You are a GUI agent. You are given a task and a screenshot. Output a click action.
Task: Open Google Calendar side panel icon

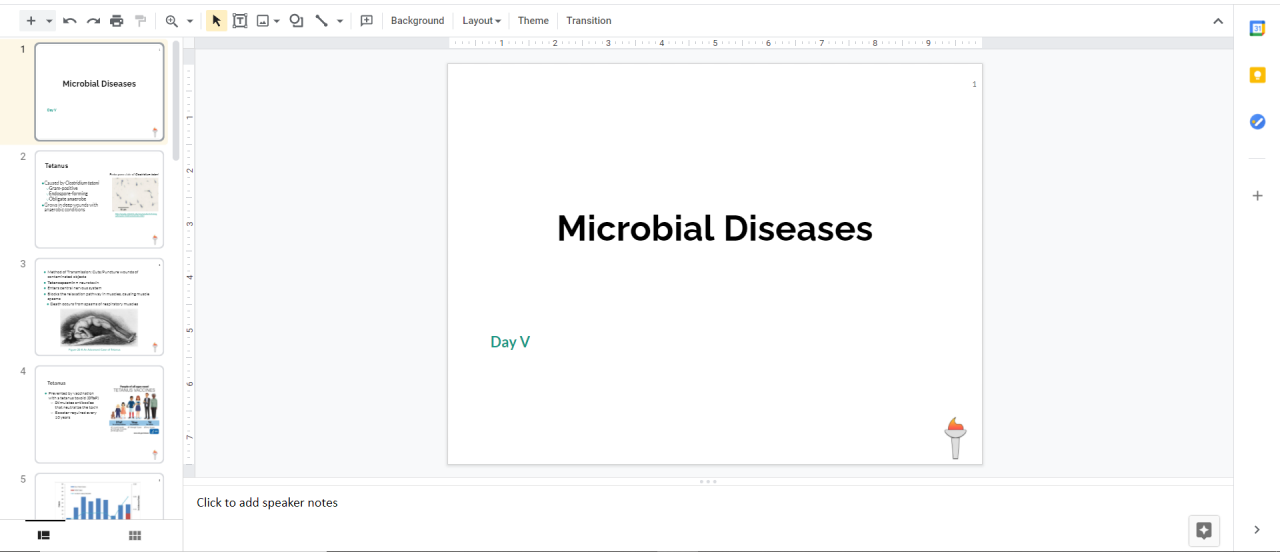tap(1258, 29)
